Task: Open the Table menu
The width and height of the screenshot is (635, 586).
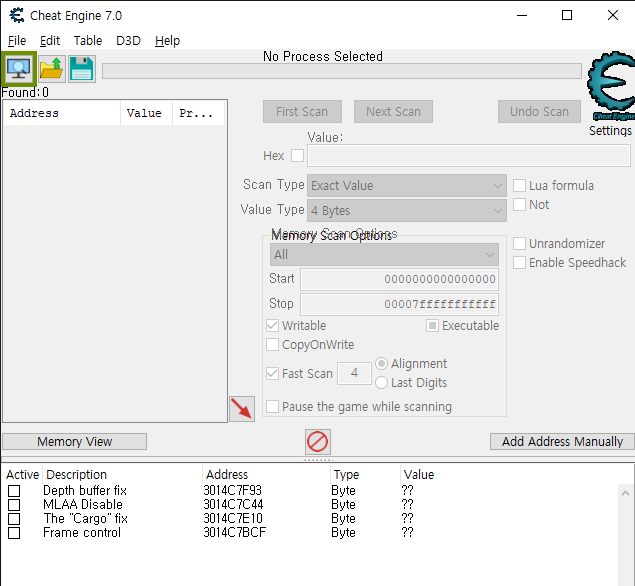Action: click(x=88, y=40)
